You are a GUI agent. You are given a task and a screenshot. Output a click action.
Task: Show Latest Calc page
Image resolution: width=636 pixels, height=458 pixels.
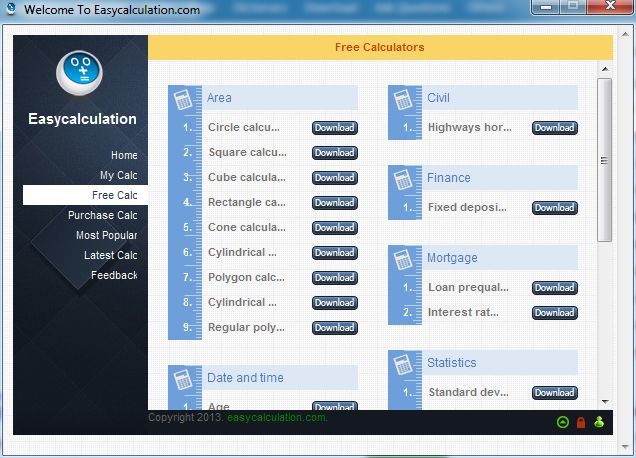point(111,255)
